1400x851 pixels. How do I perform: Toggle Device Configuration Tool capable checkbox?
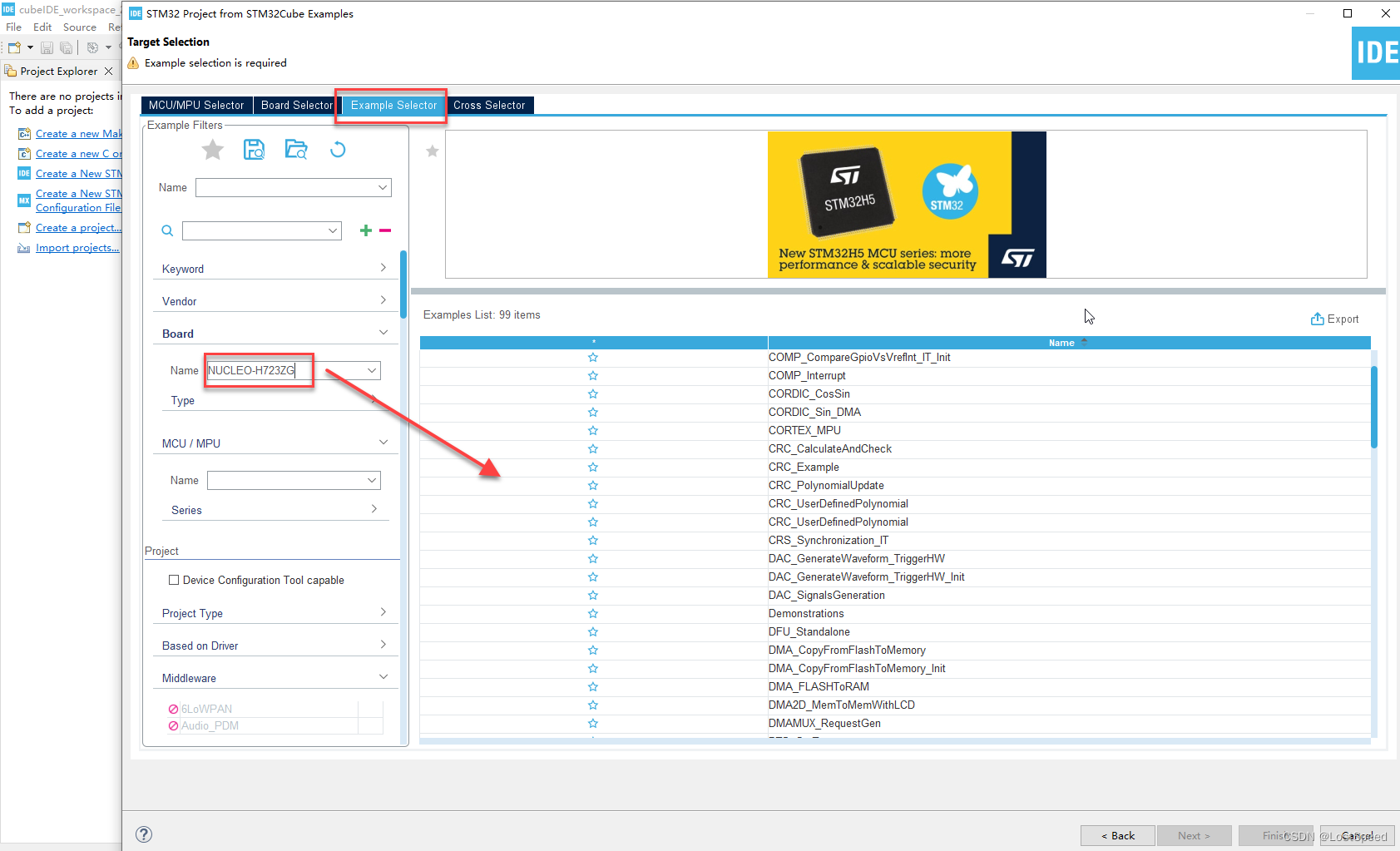[x=174, y=580]
